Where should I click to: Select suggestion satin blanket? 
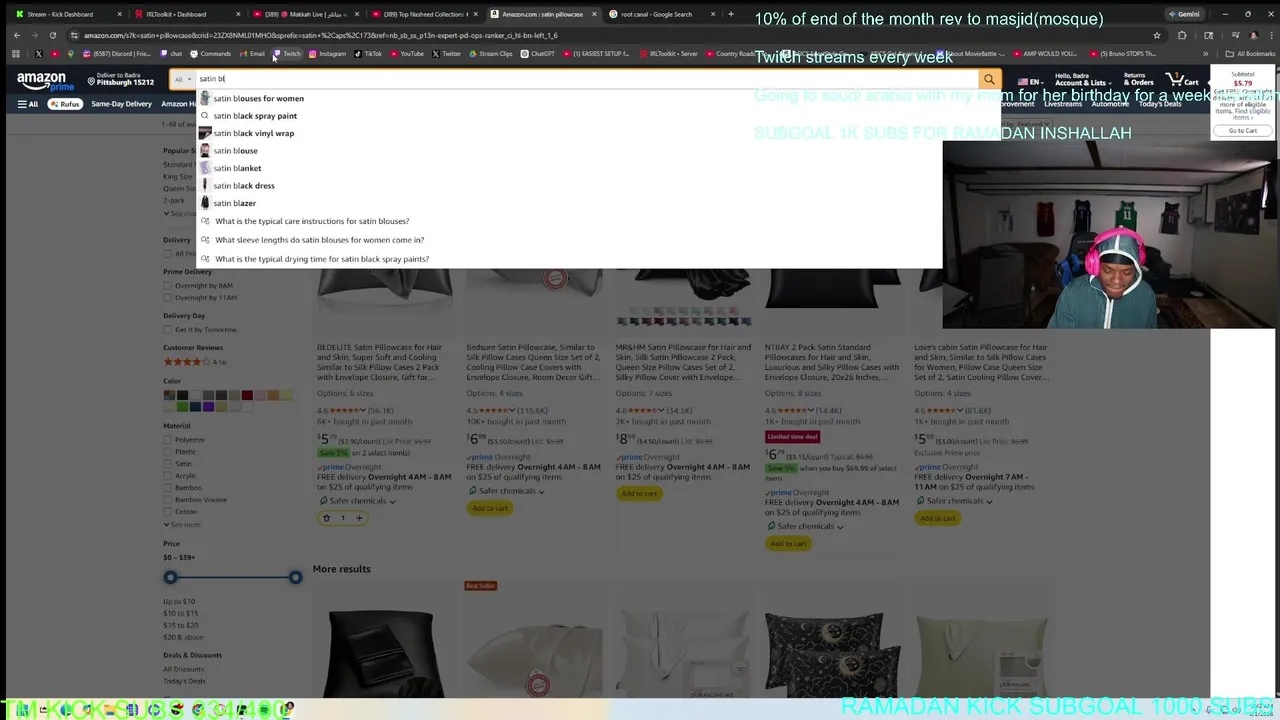[x=237, y=168]
